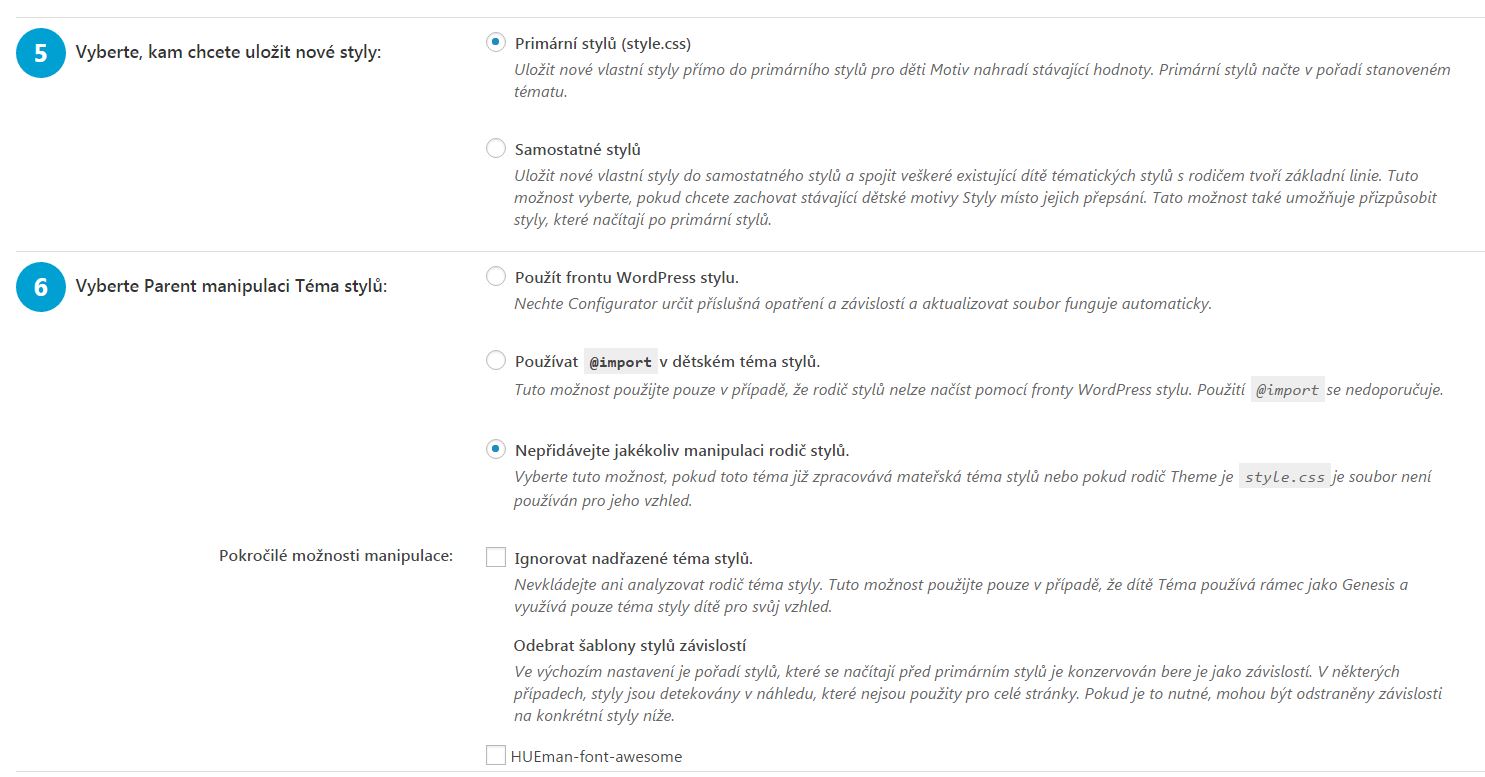Click the heading 'Vyberte Parent manipulaci Téma stylů'

[231, 286]
